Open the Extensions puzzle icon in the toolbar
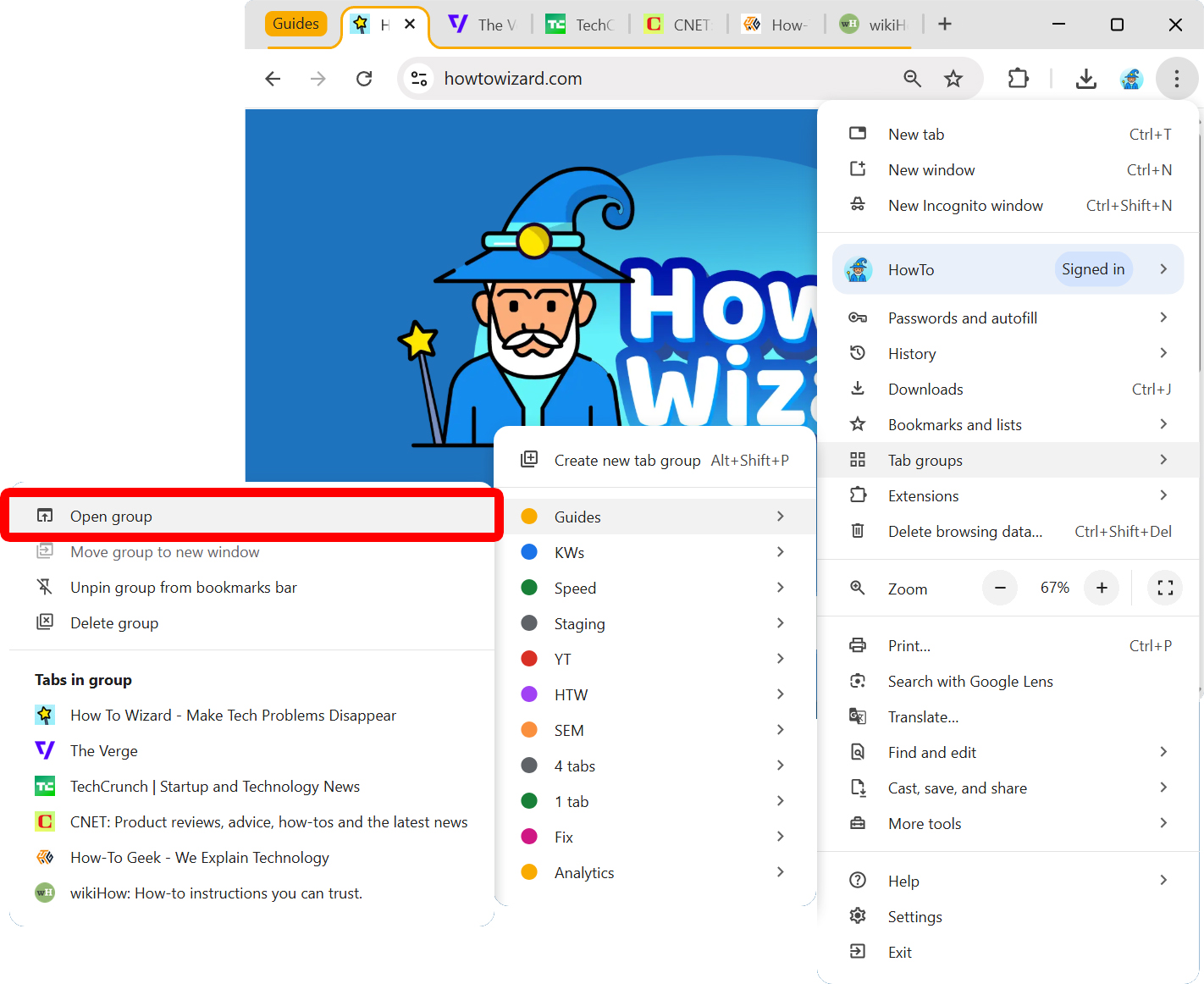This screenshot has width=1204, height=984. point(1018,78)
